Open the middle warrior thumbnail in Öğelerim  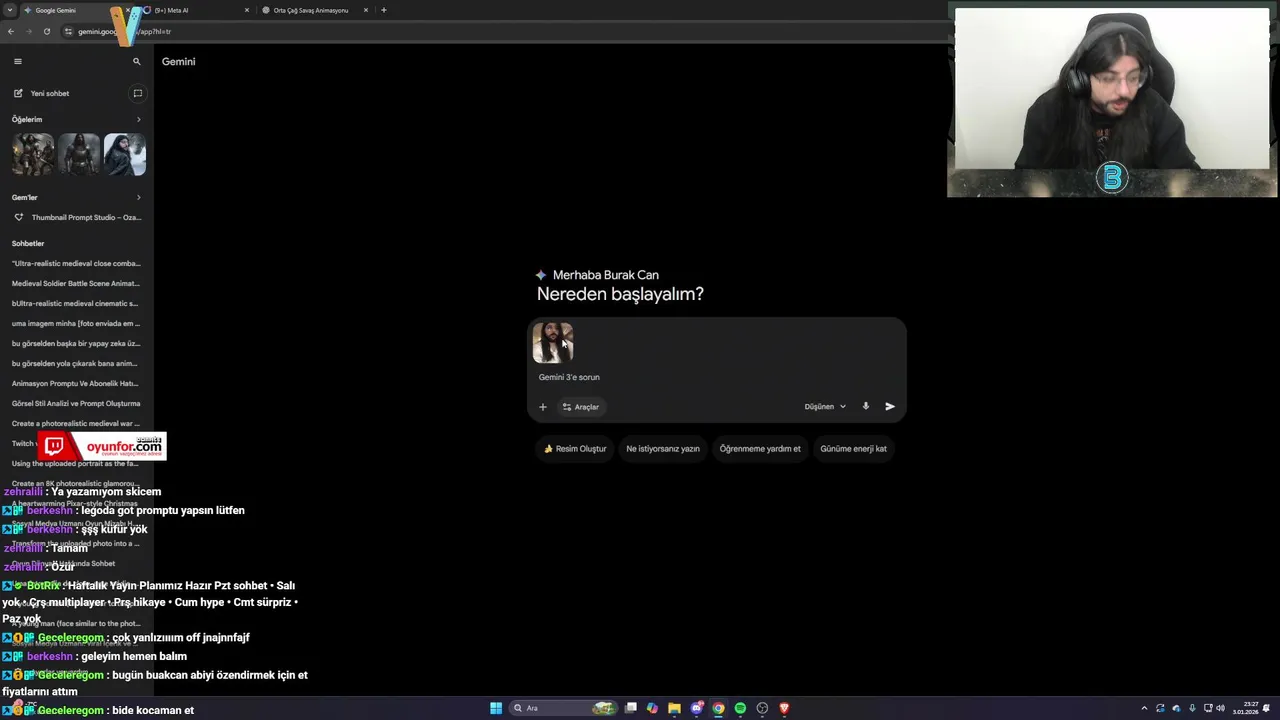[79, 154]
